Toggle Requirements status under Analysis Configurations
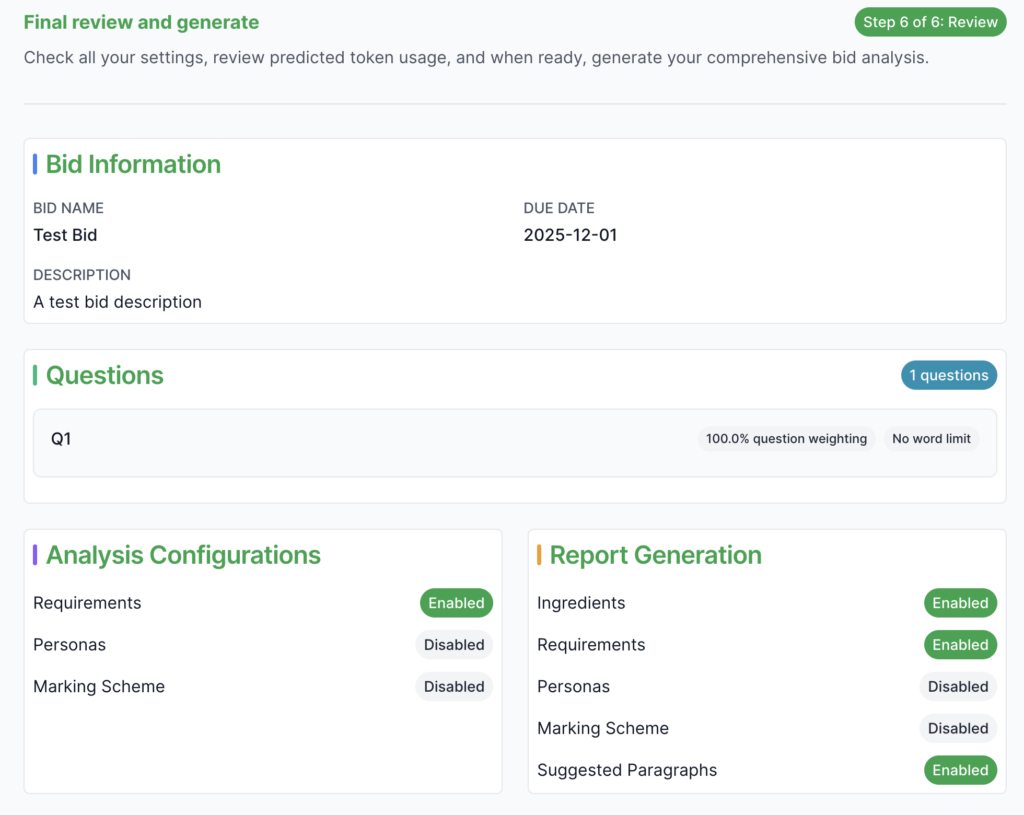Viewport: 1024px width, 815px height. pyautogui.click(x=456, y=603)
